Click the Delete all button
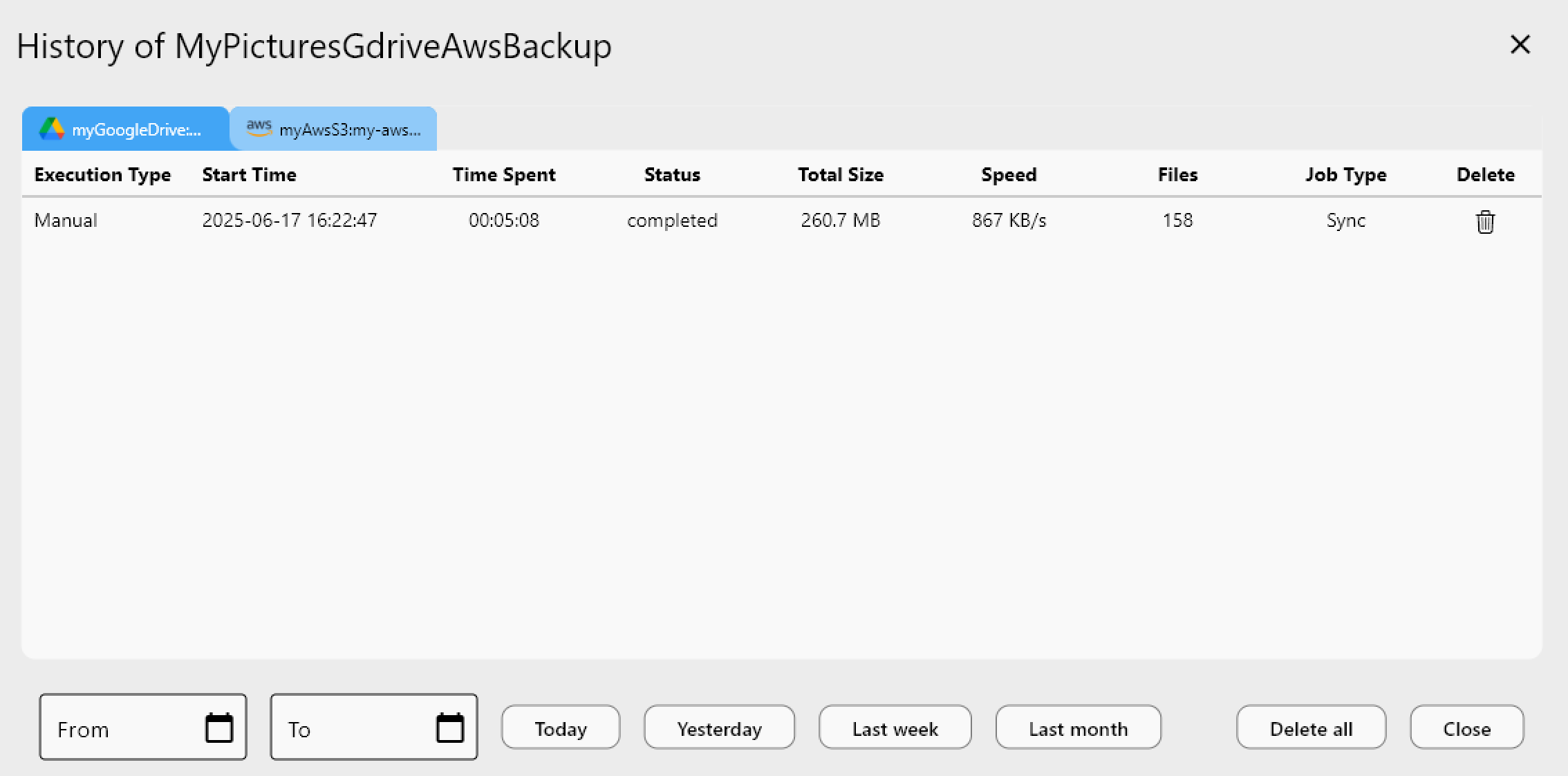 (1310, 728)
